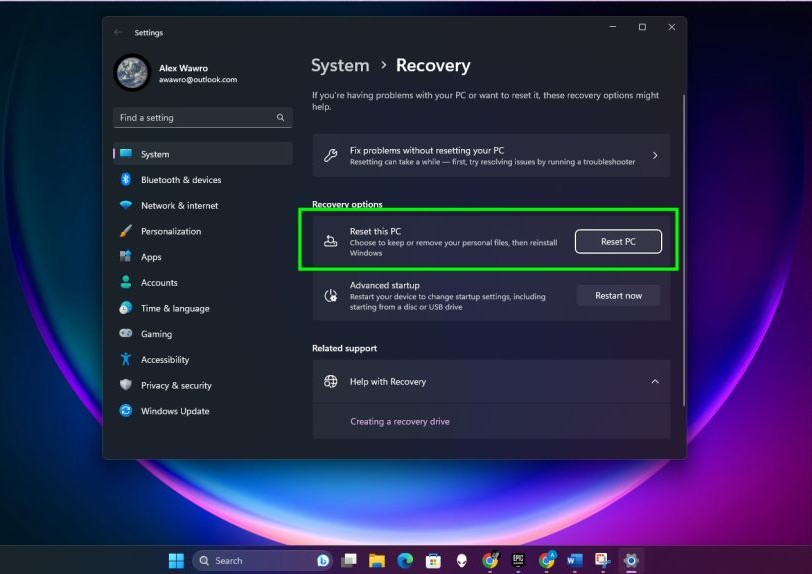This screenshot has width=812, height=574.
Task: Click the awawro@outlook.com account email
Action: [x=198, y=80]
